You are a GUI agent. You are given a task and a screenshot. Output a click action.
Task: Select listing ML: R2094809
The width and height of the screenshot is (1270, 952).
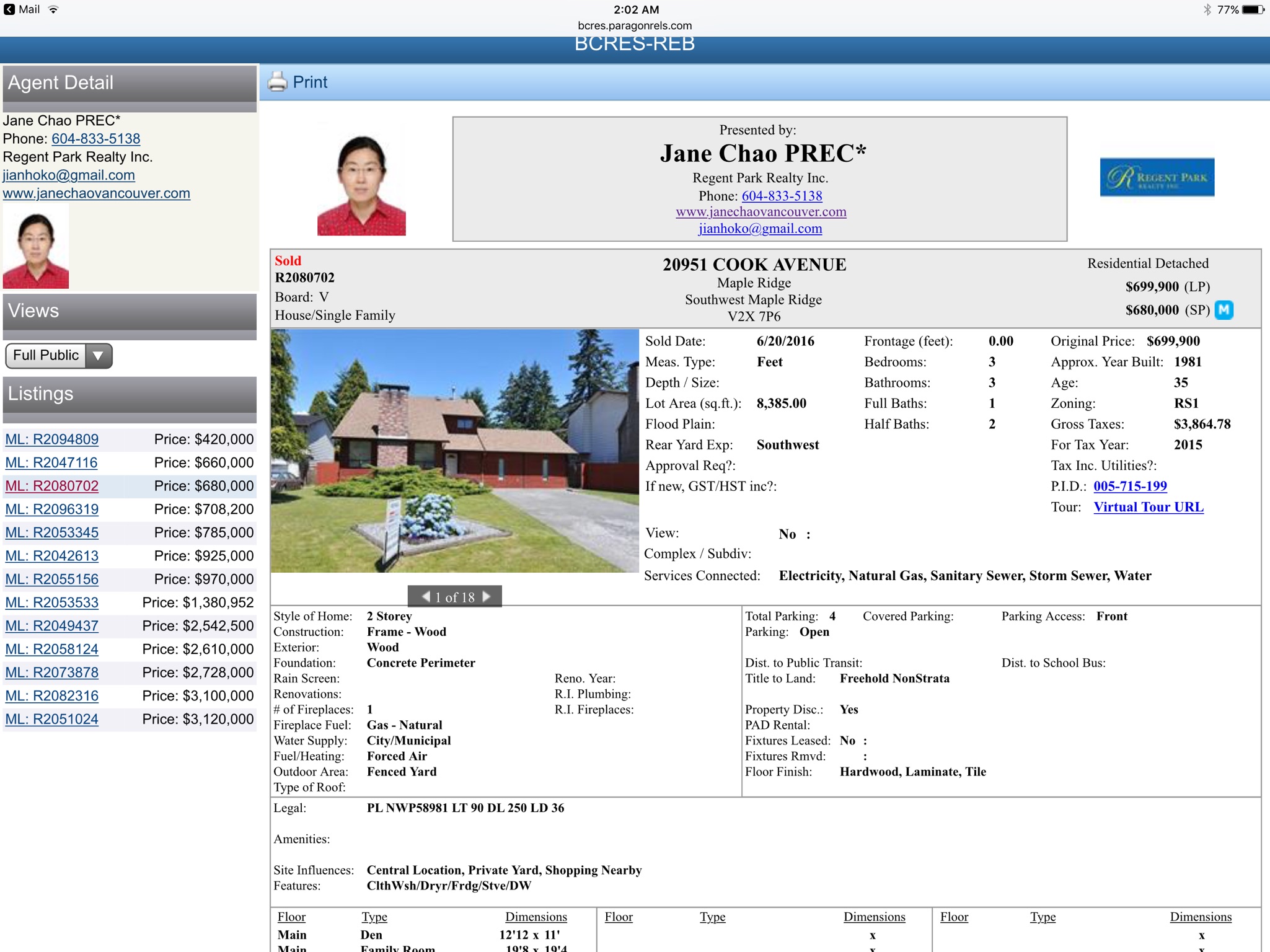click(52, 439)
